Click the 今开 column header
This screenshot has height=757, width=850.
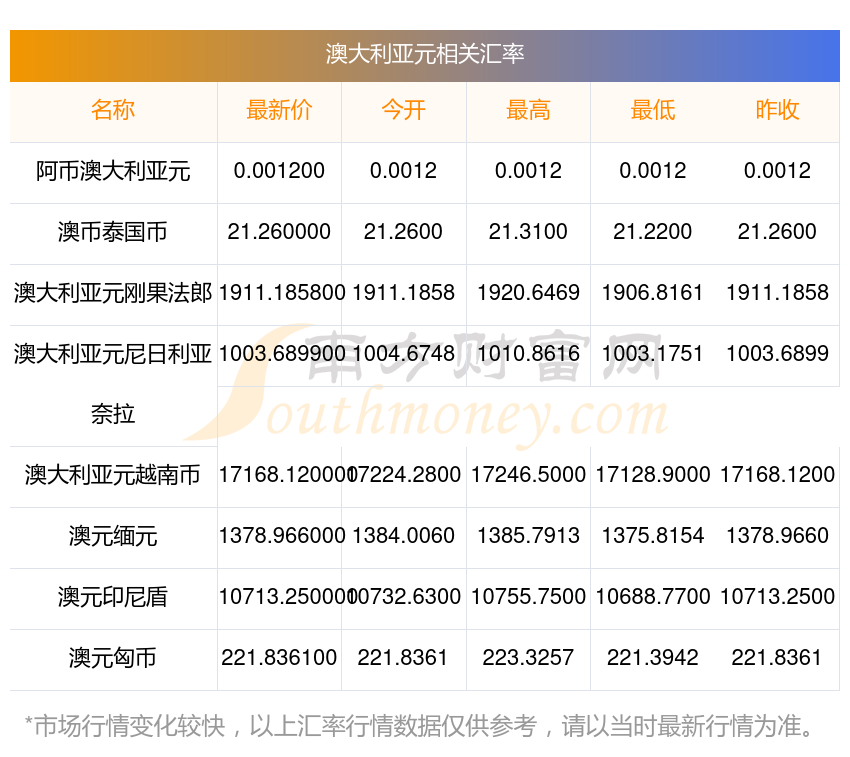click(x=403, y=110)
